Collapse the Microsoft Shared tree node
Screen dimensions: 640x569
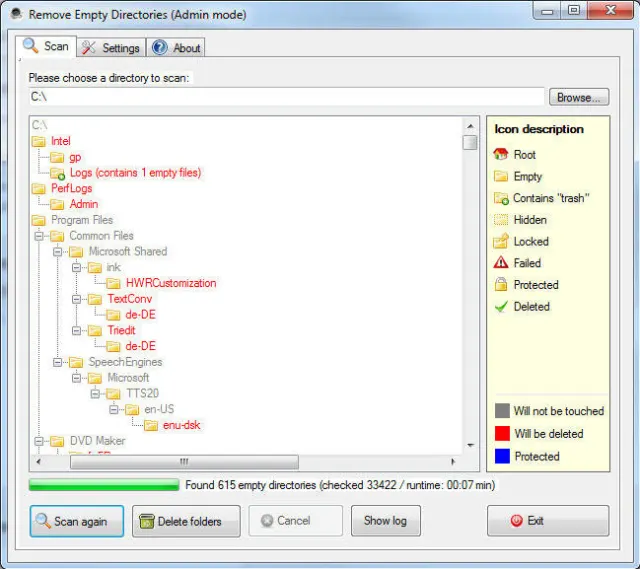coord(58,252)
